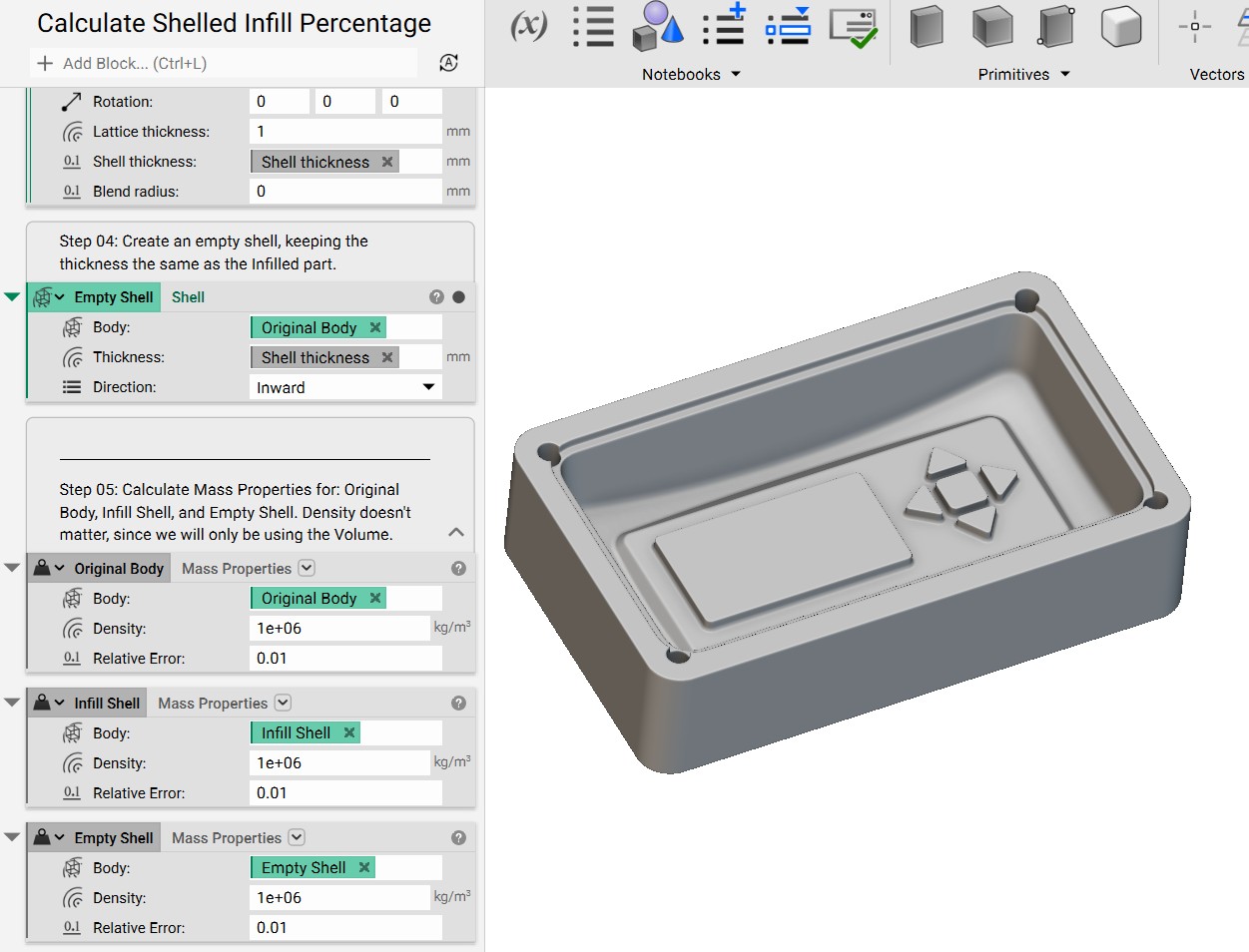Collapse the Original Body Mass Properties block triangle

[x=12, y=568]
